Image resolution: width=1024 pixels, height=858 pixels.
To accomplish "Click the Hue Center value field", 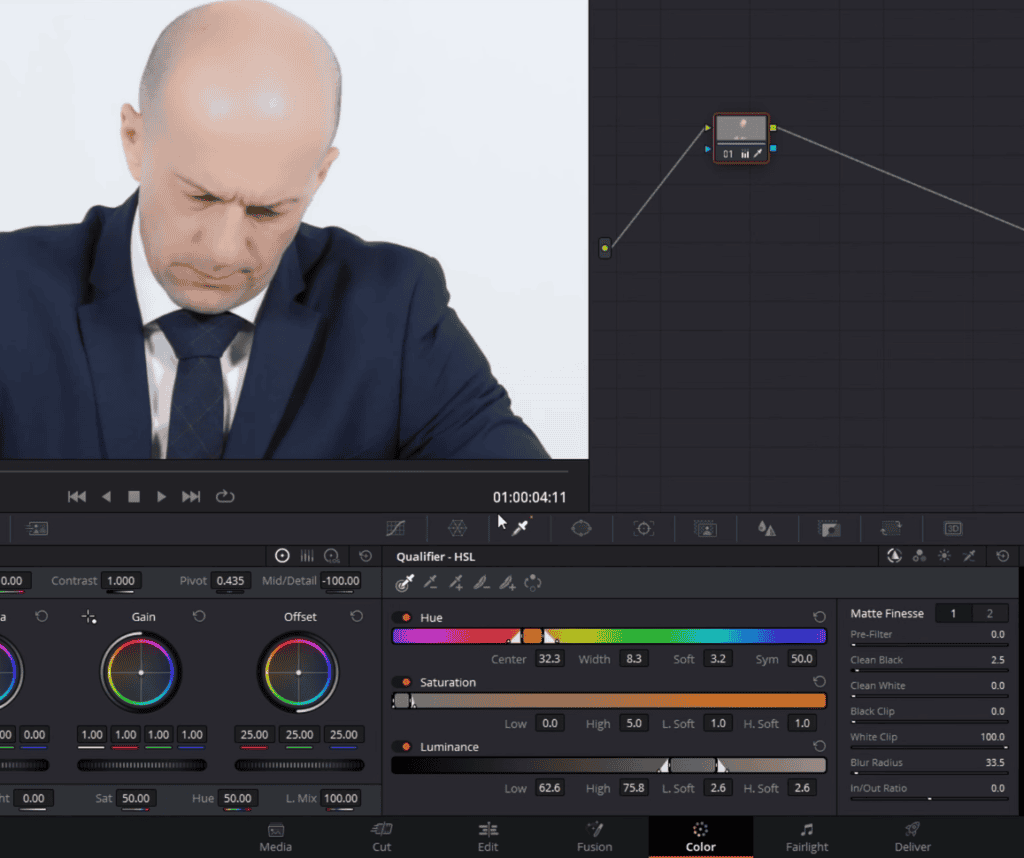I will click(x=549, y=658).
